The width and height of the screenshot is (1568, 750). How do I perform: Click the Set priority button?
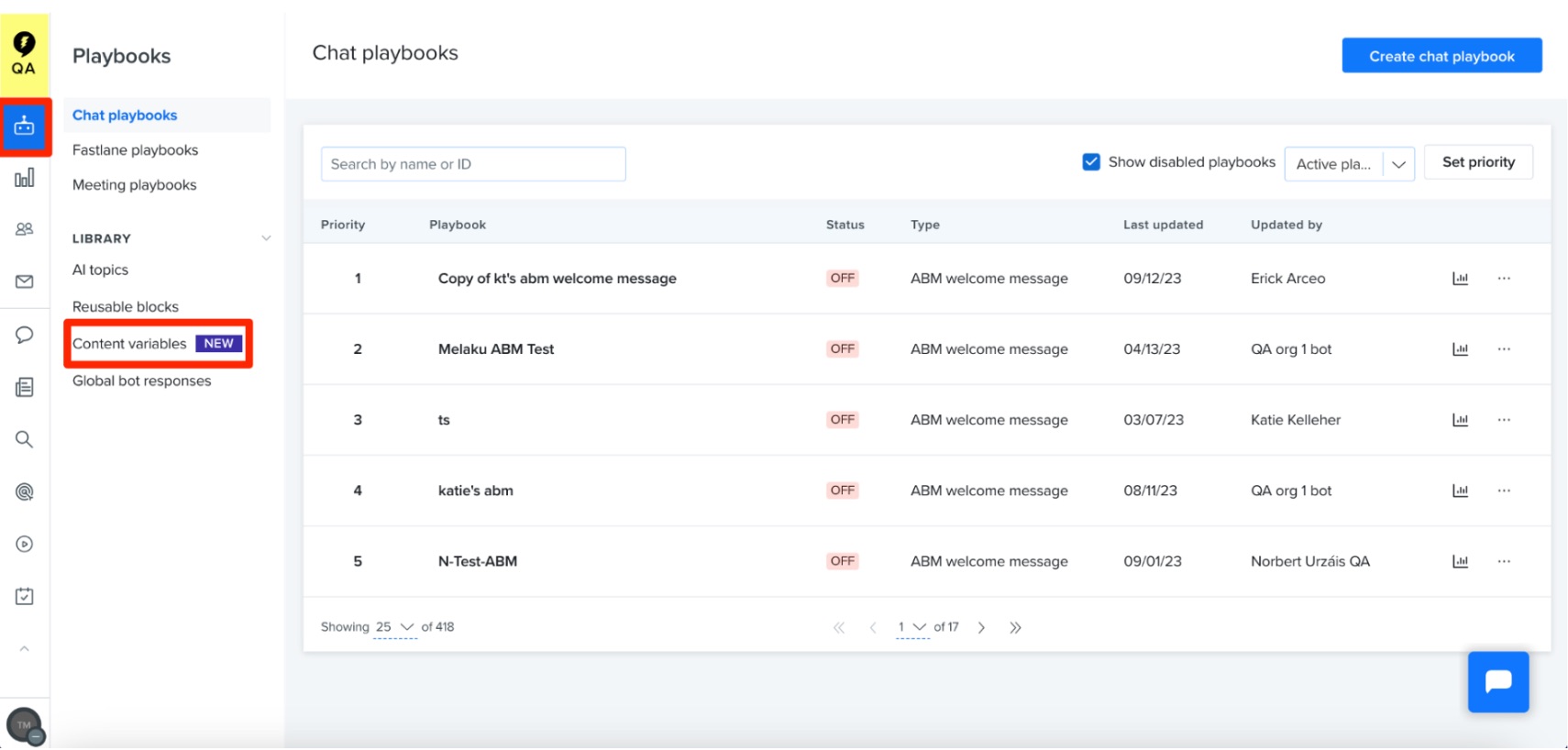pyautogui.click(x=1478, y=162)
